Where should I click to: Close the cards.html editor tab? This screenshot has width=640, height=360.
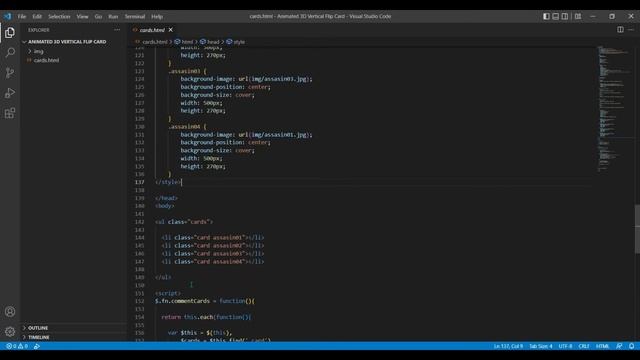pos(171,30)
